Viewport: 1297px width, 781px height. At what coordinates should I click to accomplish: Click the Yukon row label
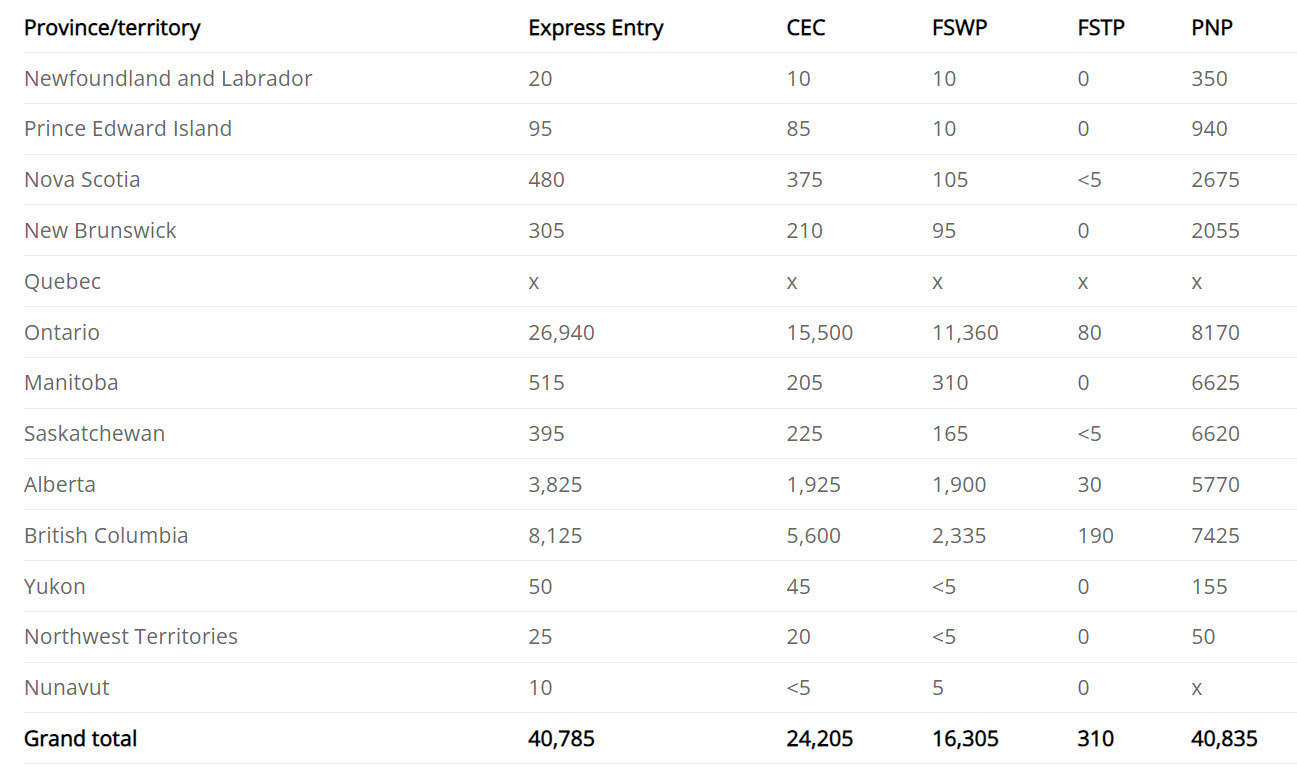tap(54, 587)
